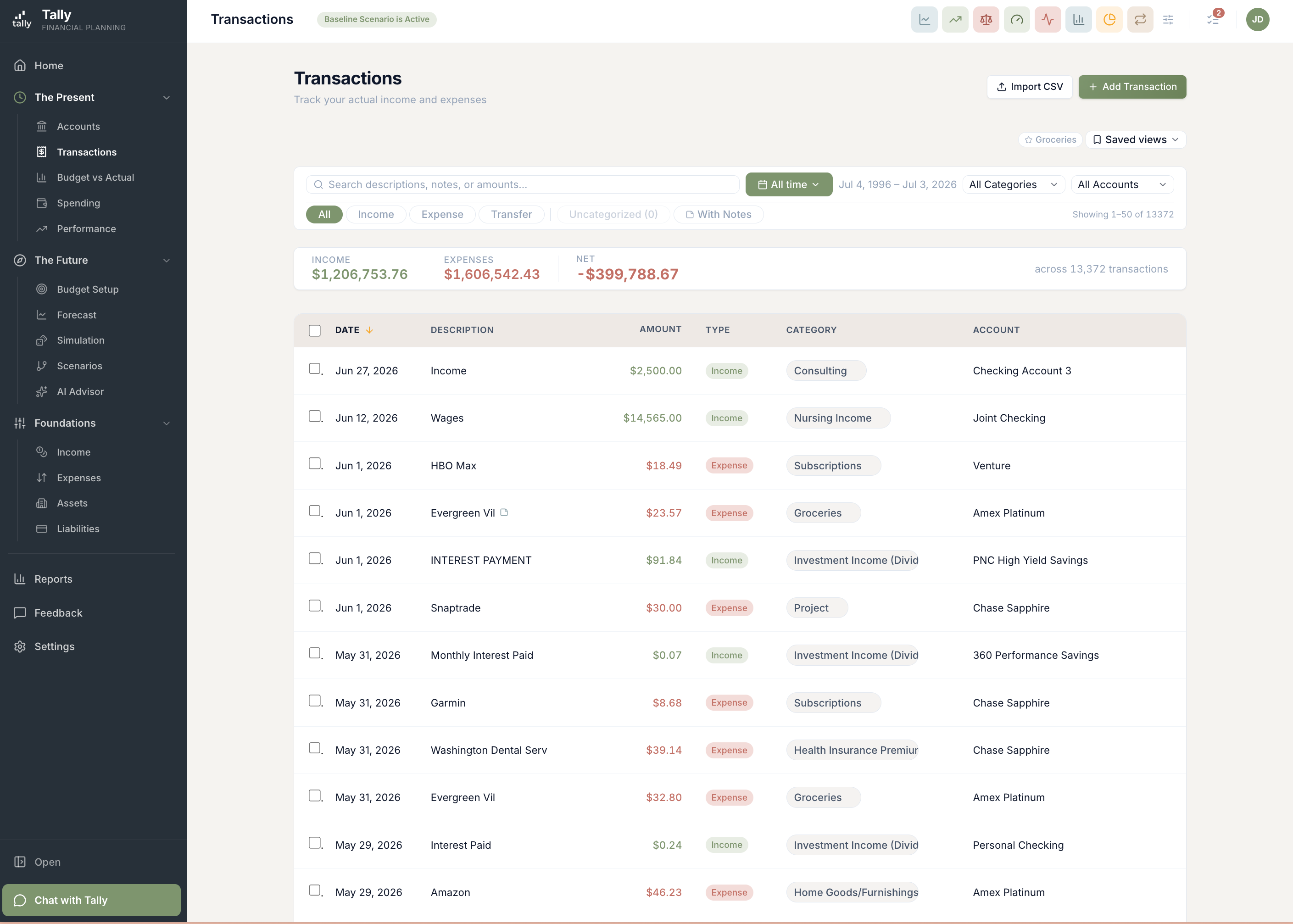1293x924 pixels.
Task: Open the JD user avatar menu
Action: (1258, 19)
